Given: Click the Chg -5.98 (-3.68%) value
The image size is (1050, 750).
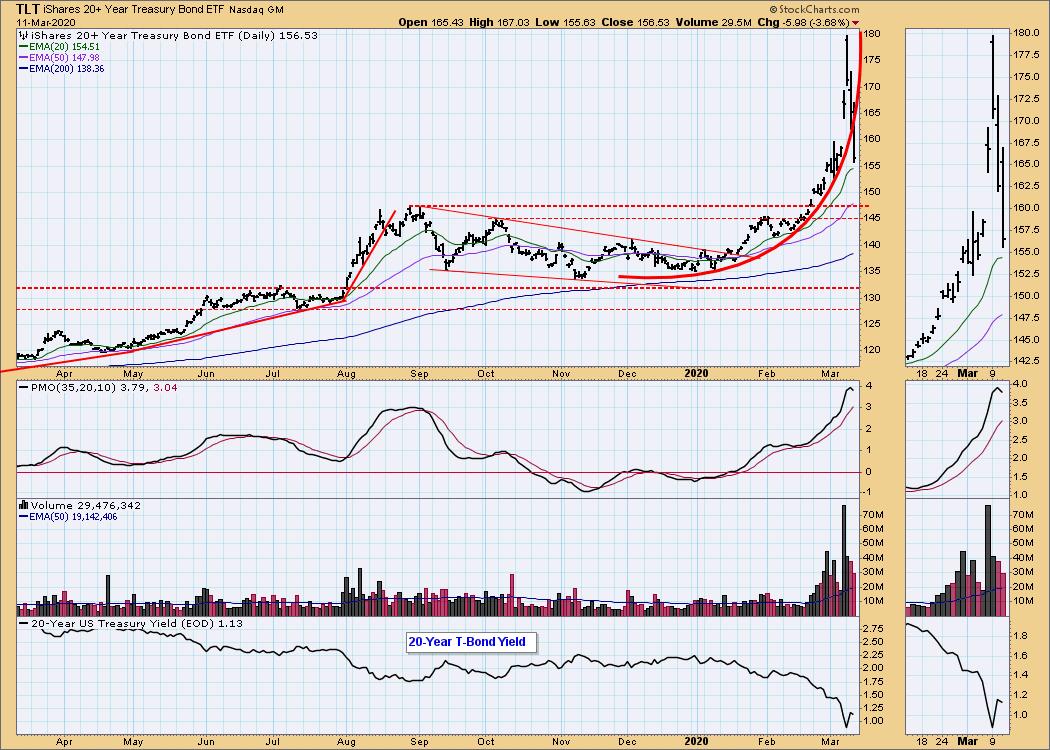Looking at the screenshot, I should pos(803,22).
